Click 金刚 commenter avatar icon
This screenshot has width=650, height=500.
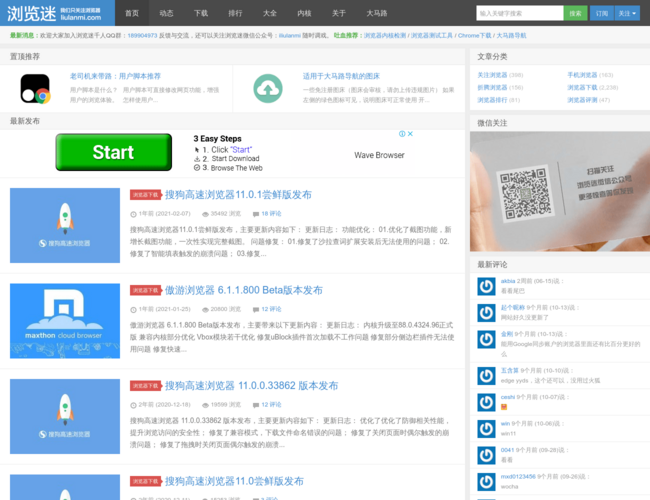[x=486, y=339]
